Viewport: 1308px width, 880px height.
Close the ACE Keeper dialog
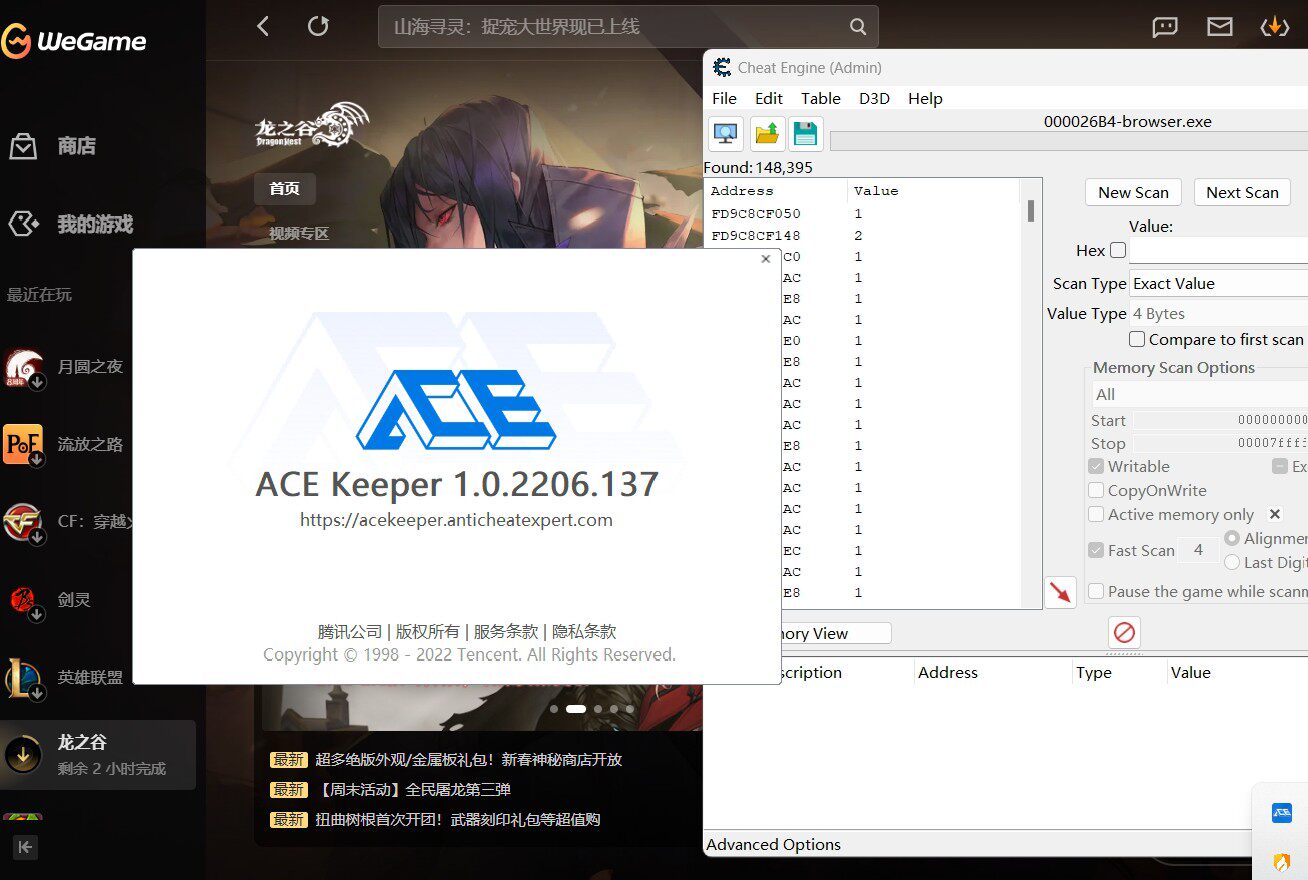pos(766,259)
